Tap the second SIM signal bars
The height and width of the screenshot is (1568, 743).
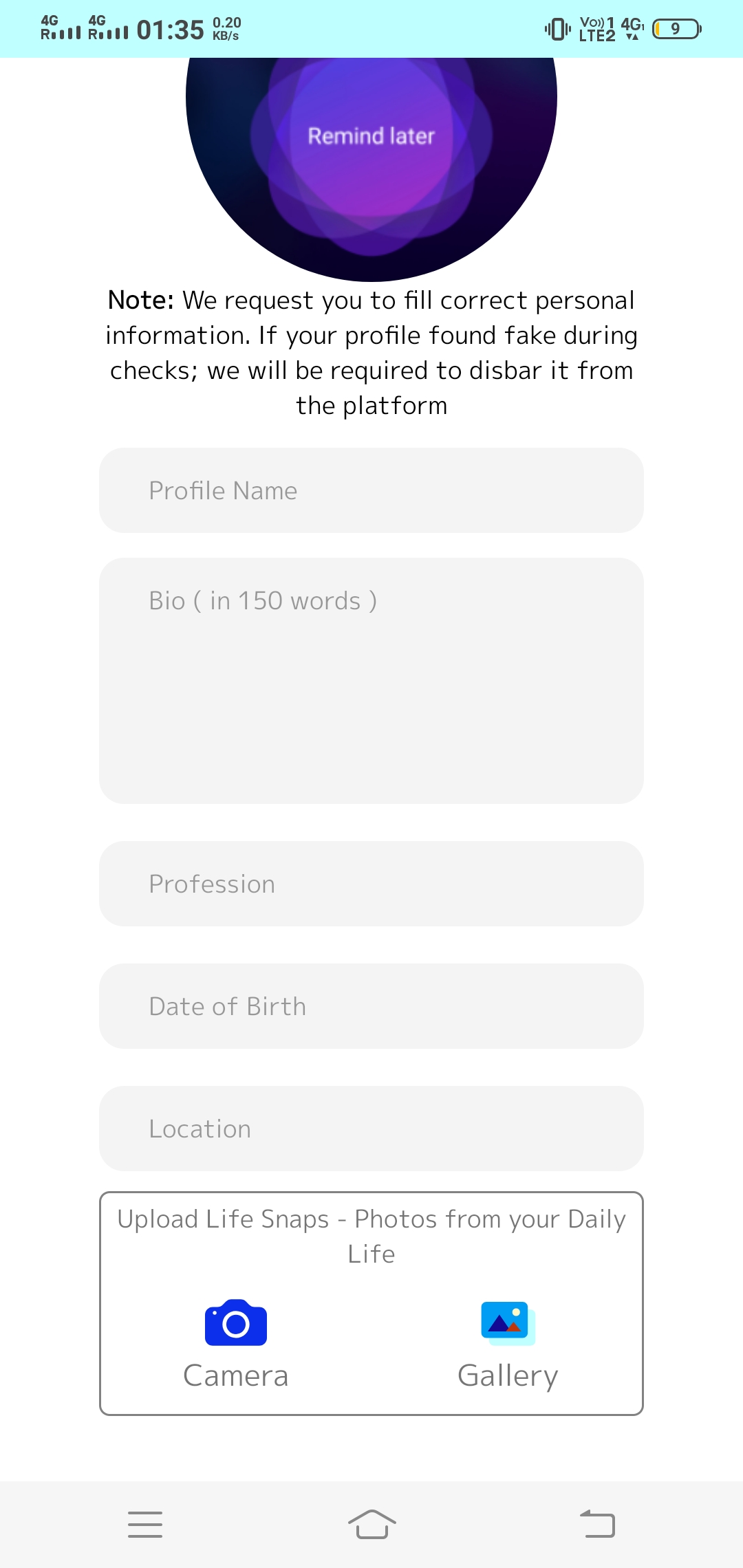coord(108,28)
